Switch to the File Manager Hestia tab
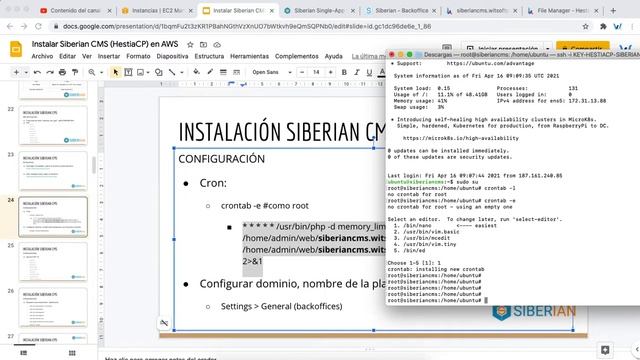This screenshot has width=640, height=360. point(562,11)
